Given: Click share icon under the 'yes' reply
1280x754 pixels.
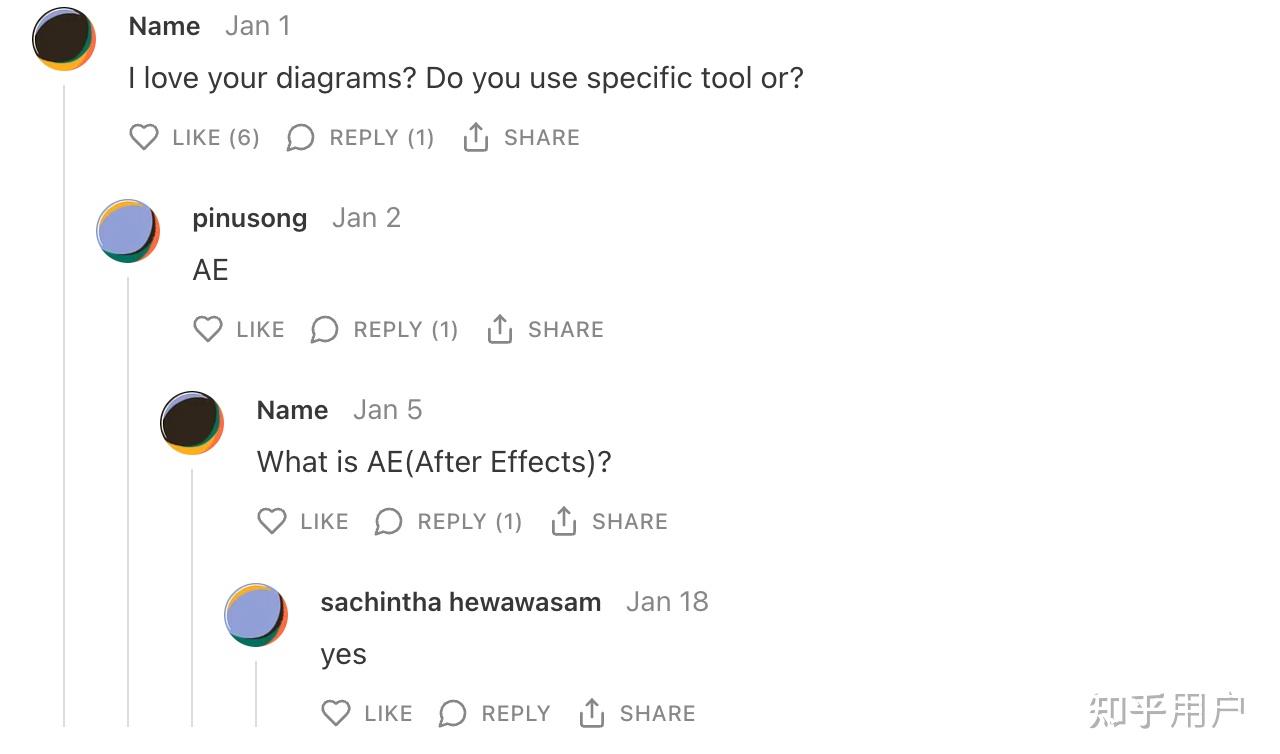Looking at the screenshot, I should [592, 713].
